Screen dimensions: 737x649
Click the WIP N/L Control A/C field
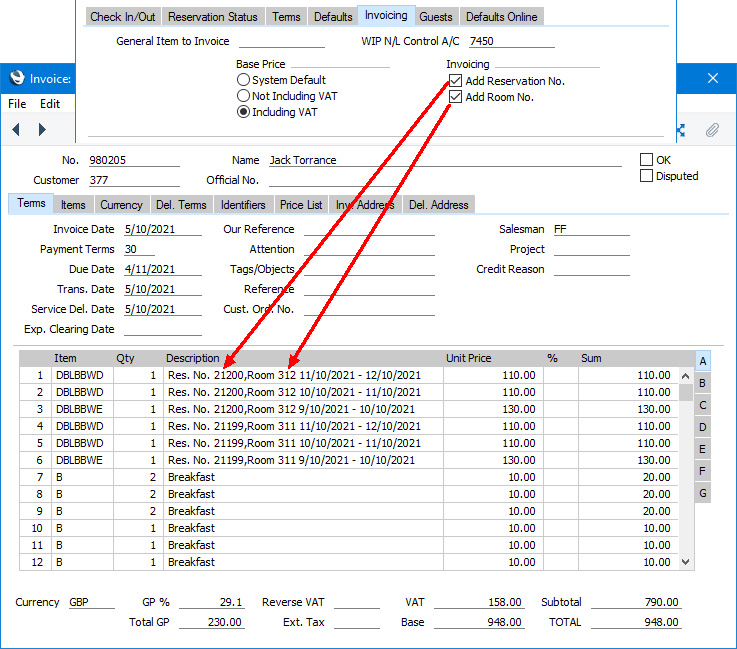[511, 41]
